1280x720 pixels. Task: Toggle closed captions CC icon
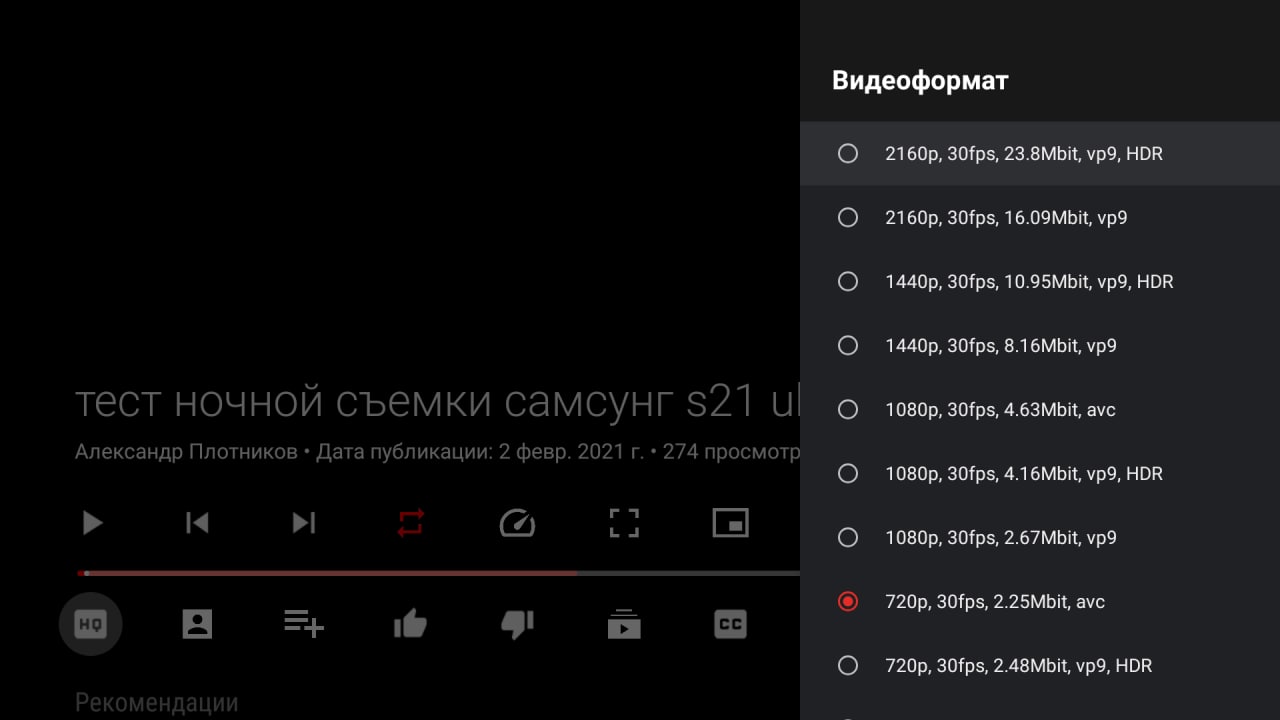click(x=731, y=625)
